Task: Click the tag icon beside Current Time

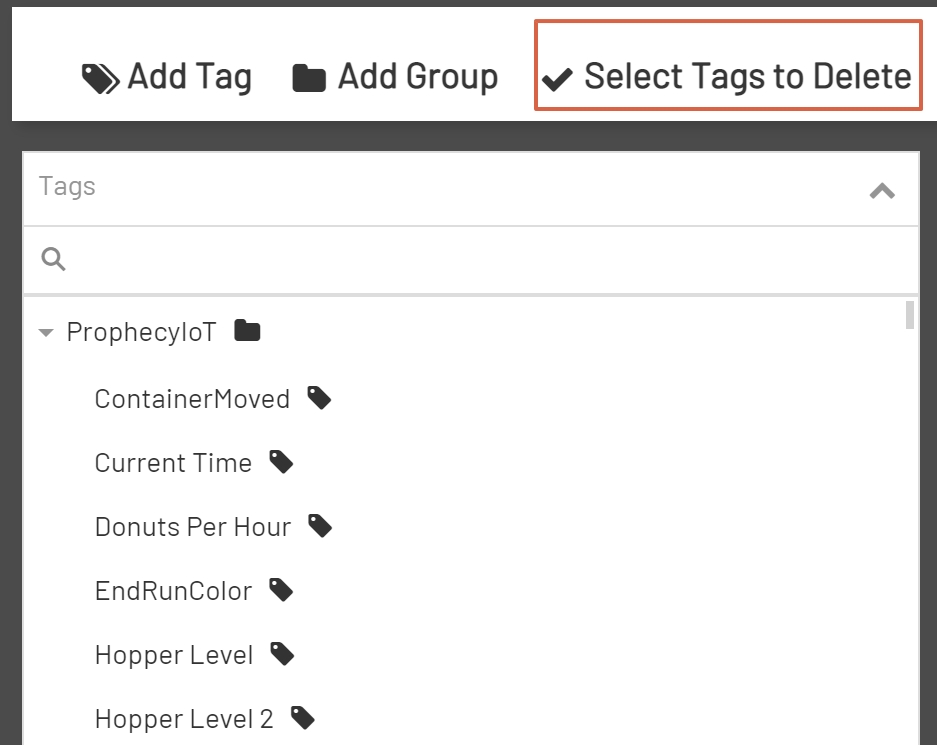Action: click(x=281, y=461)
